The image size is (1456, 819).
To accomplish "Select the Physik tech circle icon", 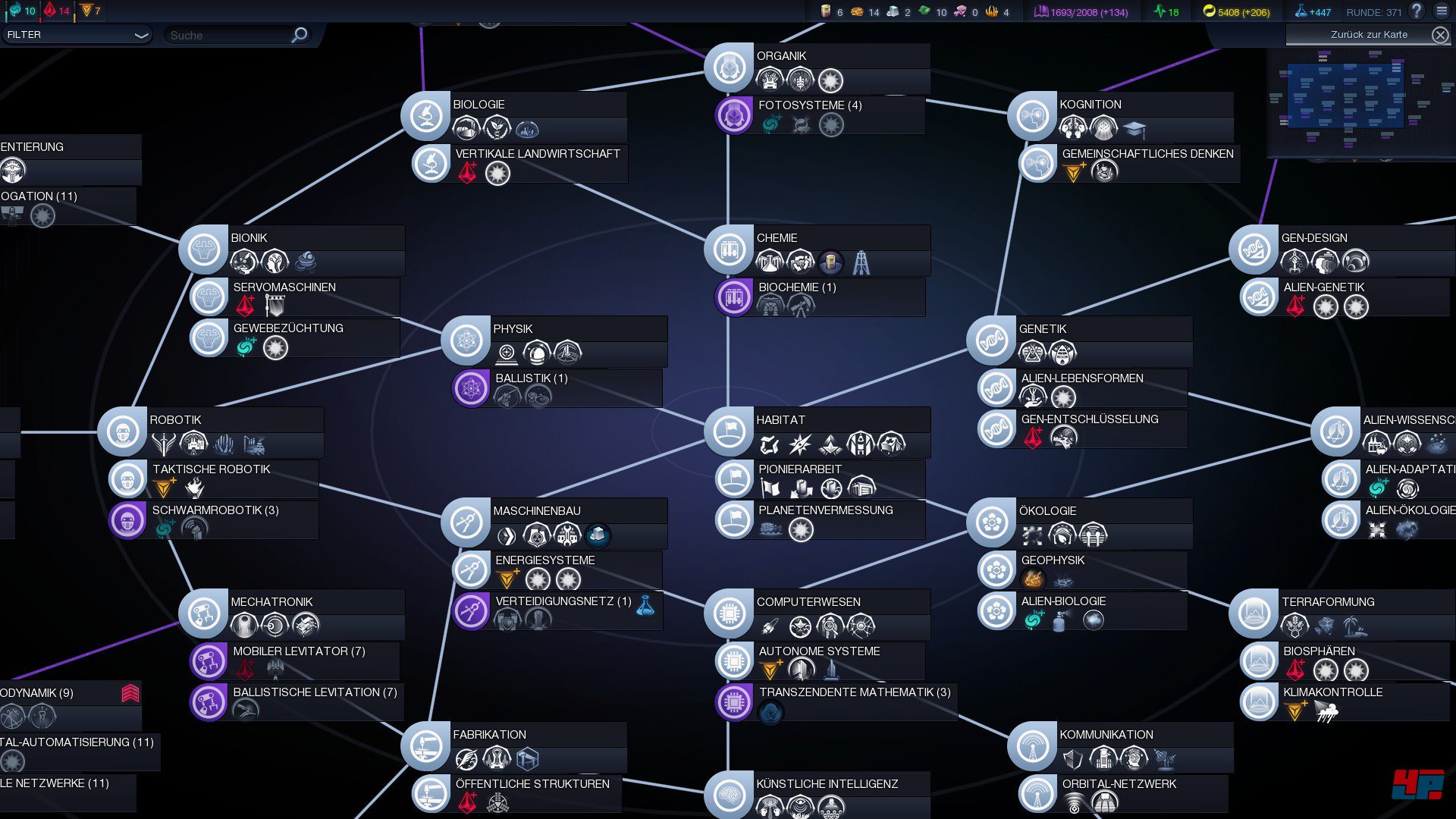I will 466,340.
